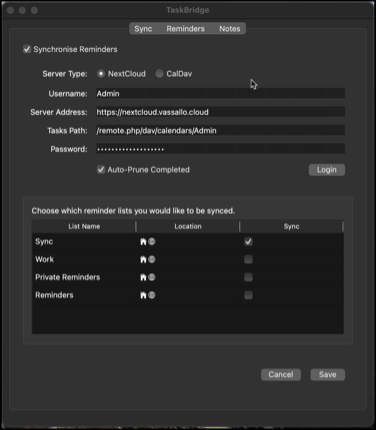Save the settings
This screenshot has width=376, height=430.
pyautogui.click(x=327, y=374)
